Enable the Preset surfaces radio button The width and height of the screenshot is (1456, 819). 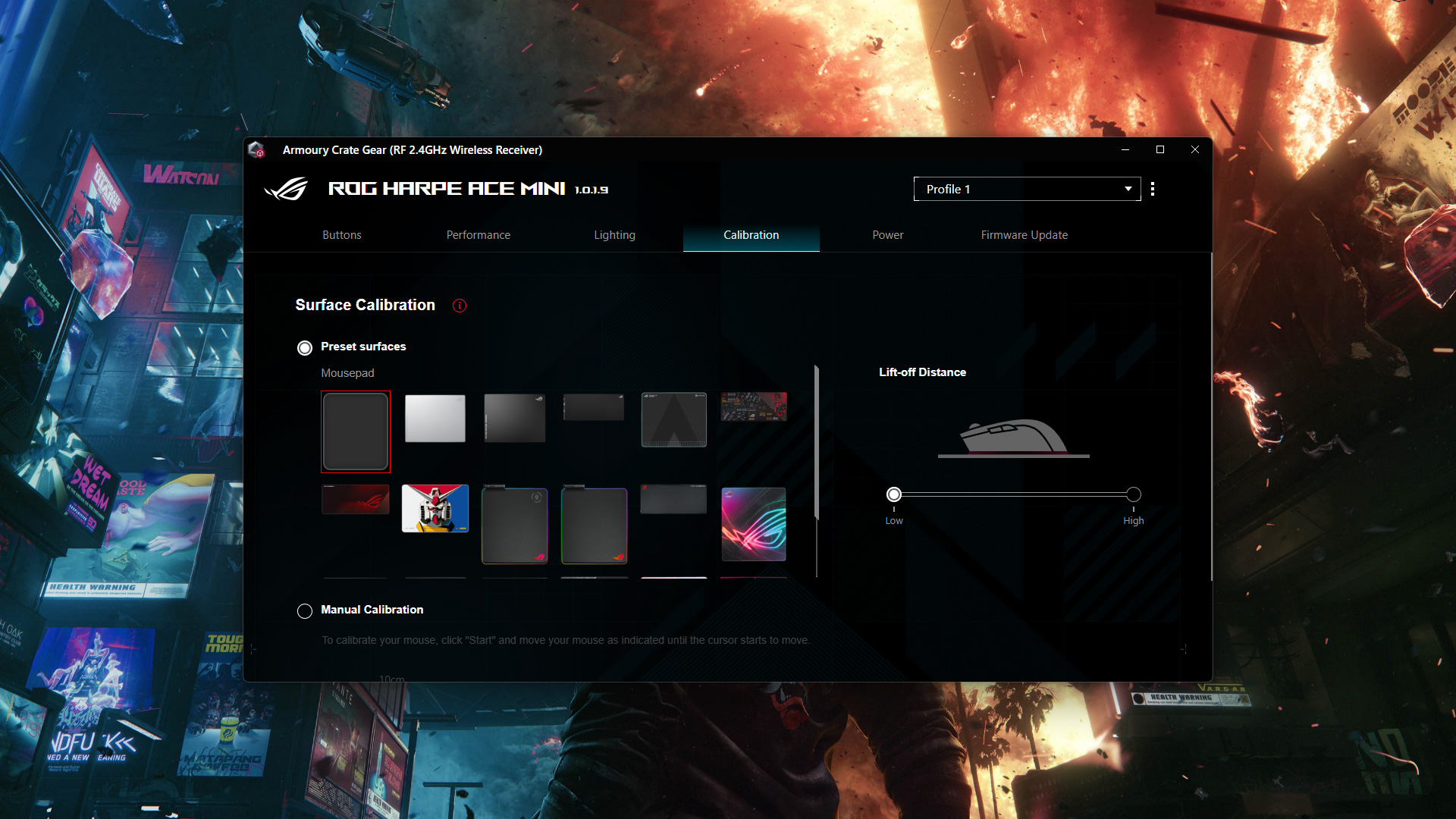[304, 346]
